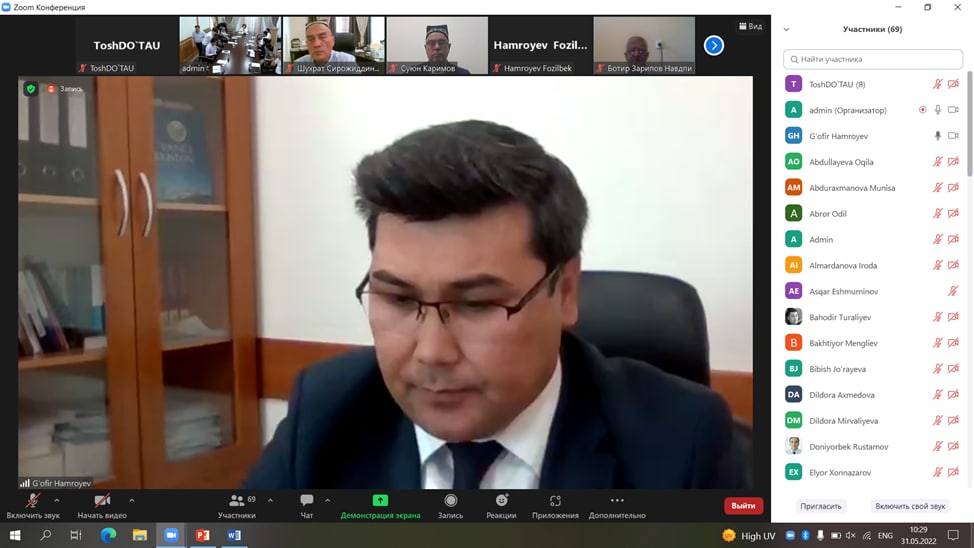Open the Вид view menu
974x548 pixels.
pos(750,26)
